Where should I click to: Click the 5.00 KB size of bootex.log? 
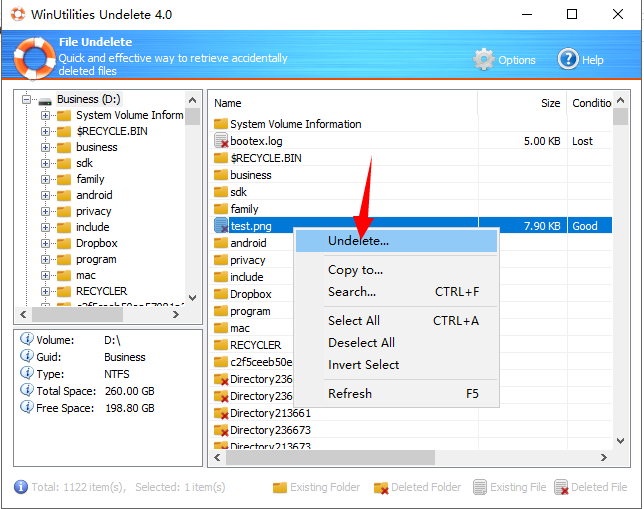click(542, 141)
